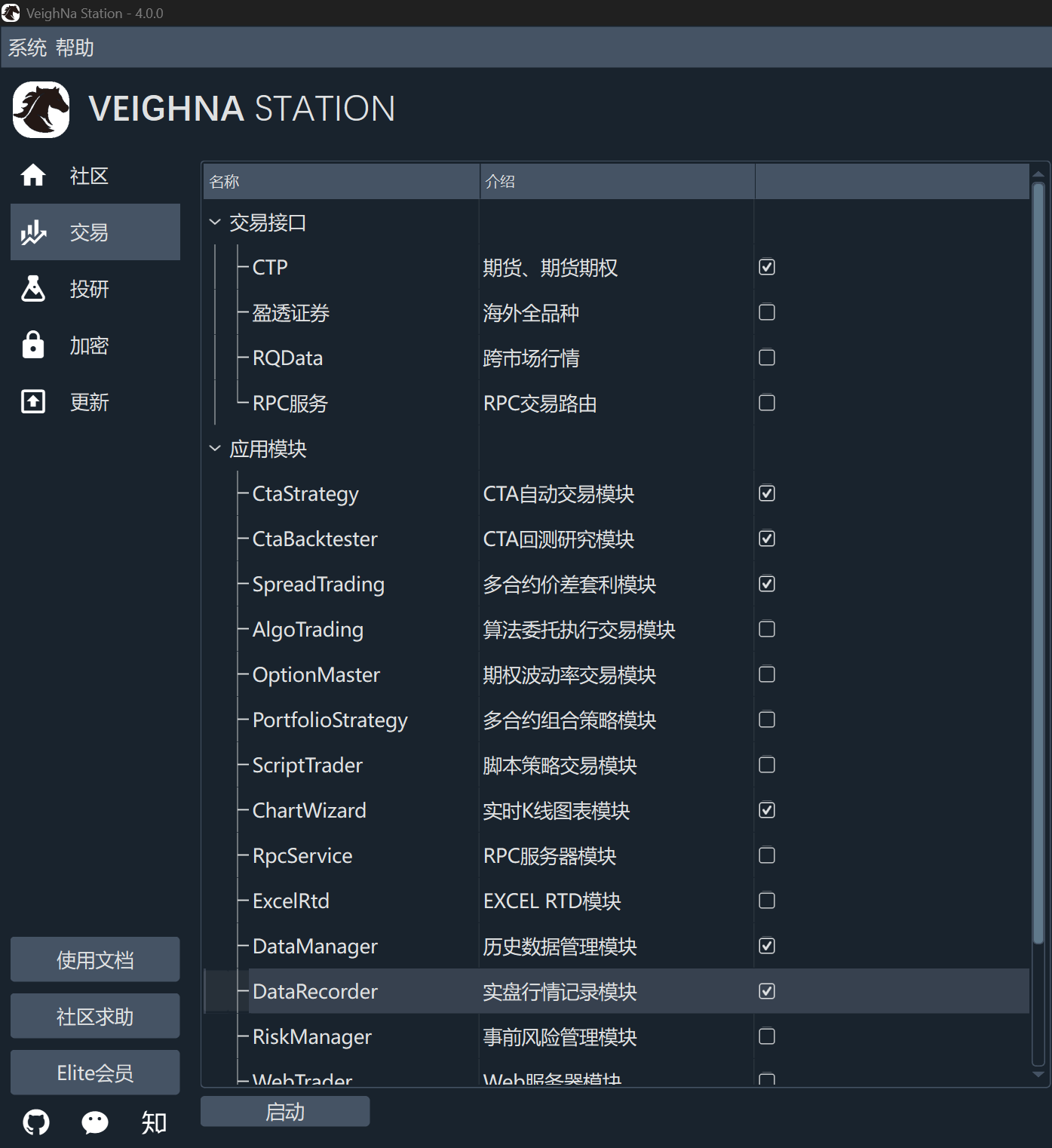Disable the DataRecorder module checkbox

pos(766,991)
